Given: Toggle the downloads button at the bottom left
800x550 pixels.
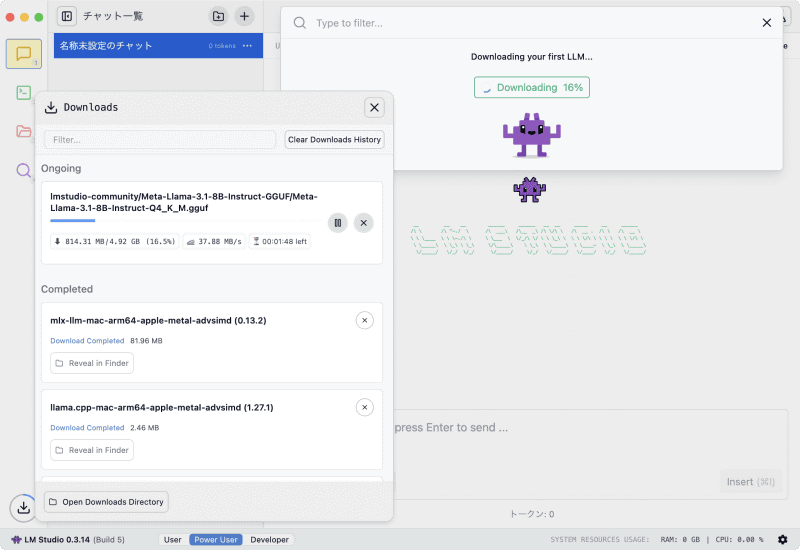Looking at the screenshot, I should [23, 508].
